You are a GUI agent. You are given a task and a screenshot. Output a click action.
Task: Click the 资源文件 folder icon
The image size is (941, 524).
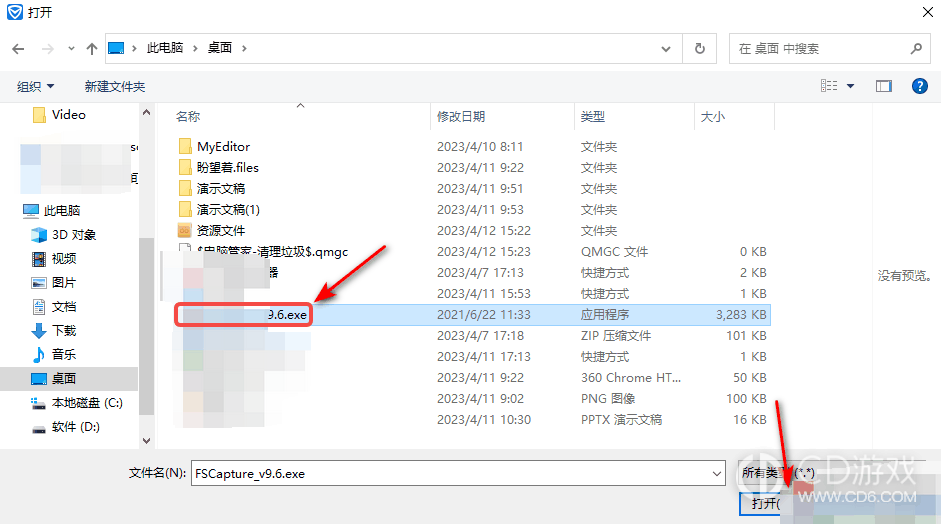[x=185, y=230]
